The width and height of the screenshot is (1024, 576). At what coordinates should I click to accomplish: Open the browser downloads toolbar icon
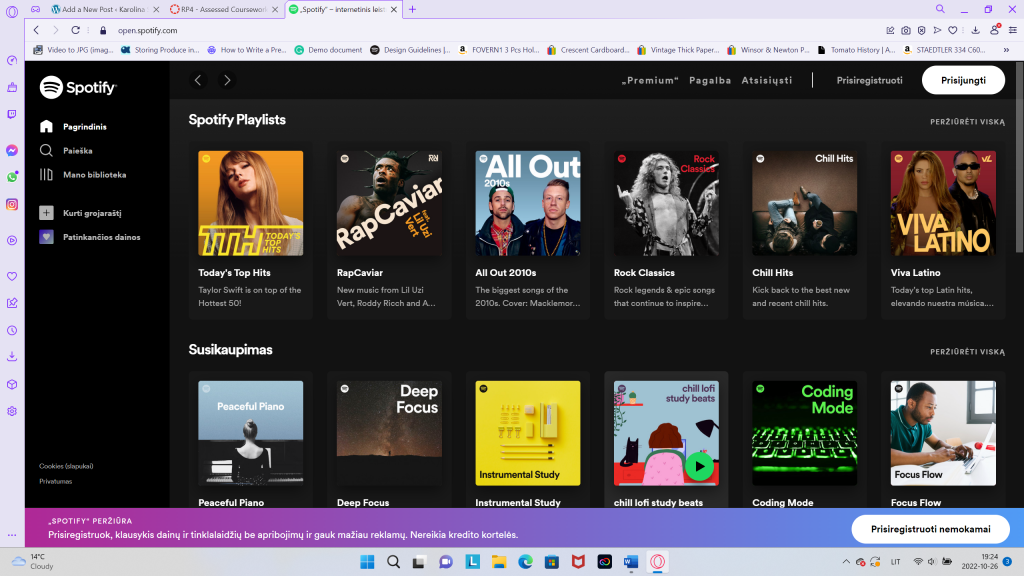tap(975, 30)
